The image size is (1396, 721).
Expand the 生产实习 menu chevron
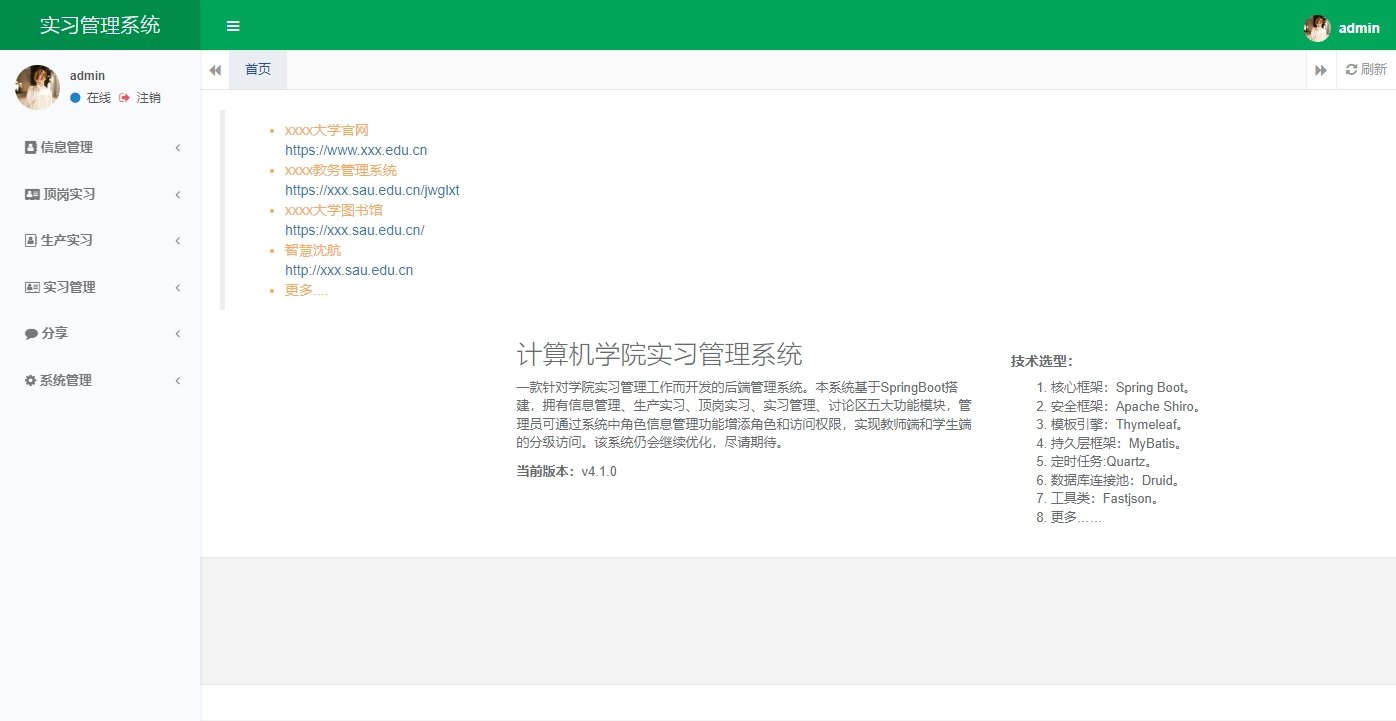pyautogui.click(x=178, y=241)
